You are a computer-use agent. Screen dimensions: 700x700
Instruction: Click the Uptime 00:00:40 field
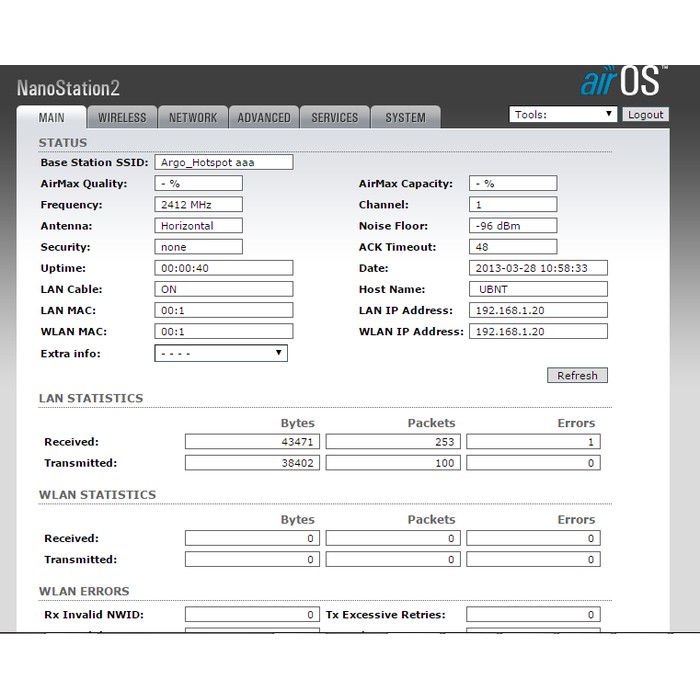(224, 268)
